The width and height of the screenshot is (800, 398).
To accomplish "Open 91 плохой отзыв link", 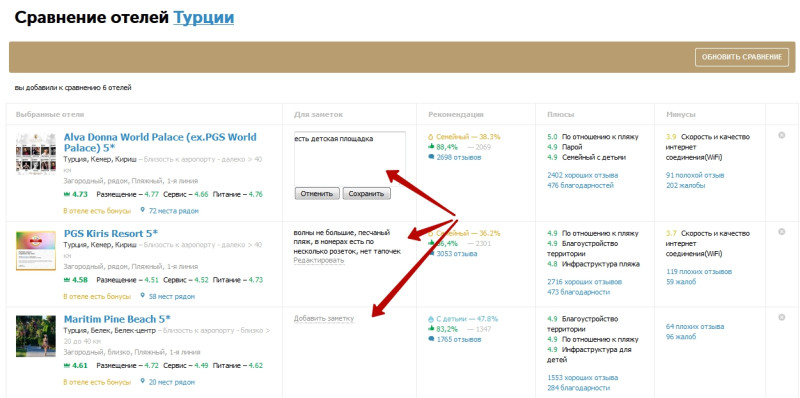I will tap(695, 175).
